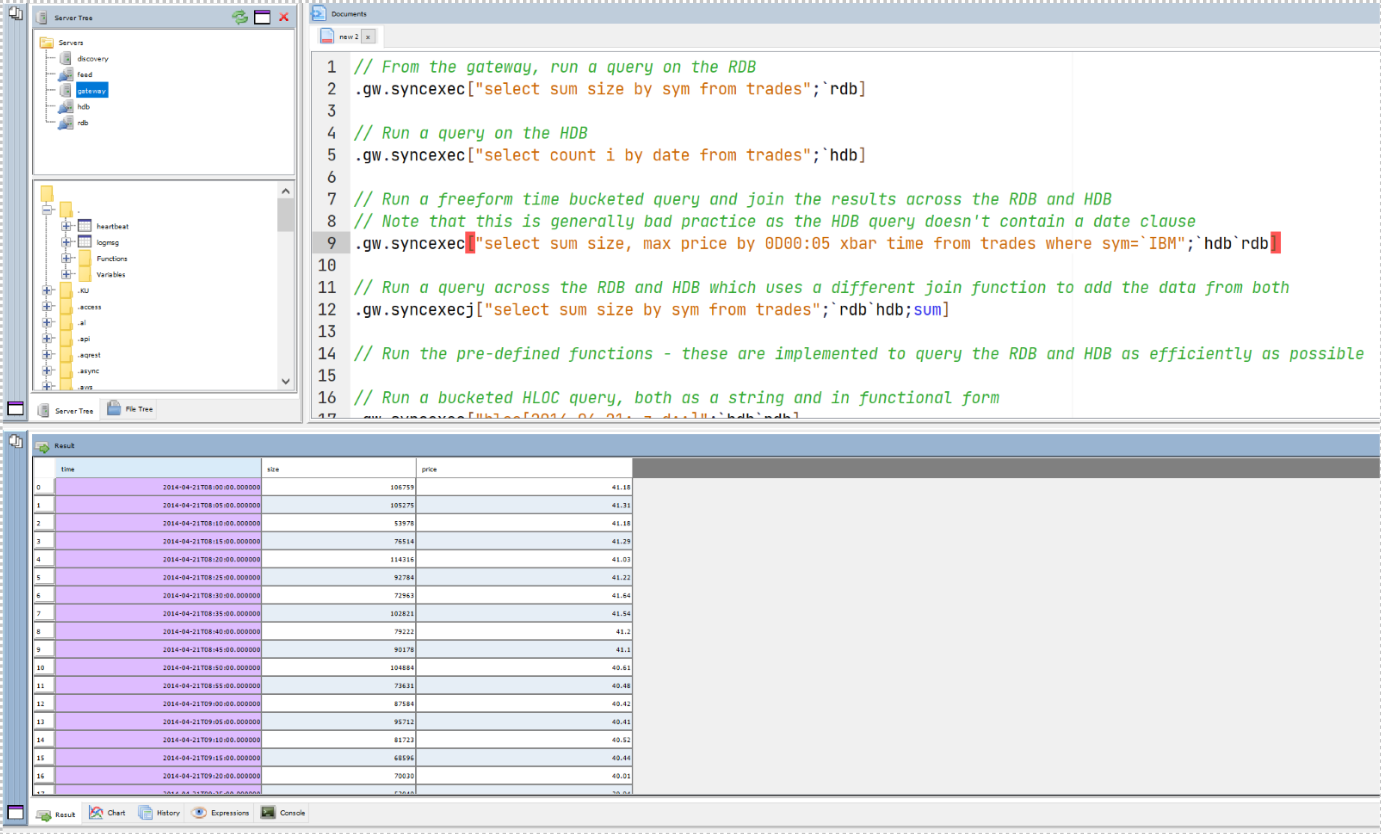This screenshot has width=1381, height=834.
Task: Click the 'time' column header
Action: [158, 468]
